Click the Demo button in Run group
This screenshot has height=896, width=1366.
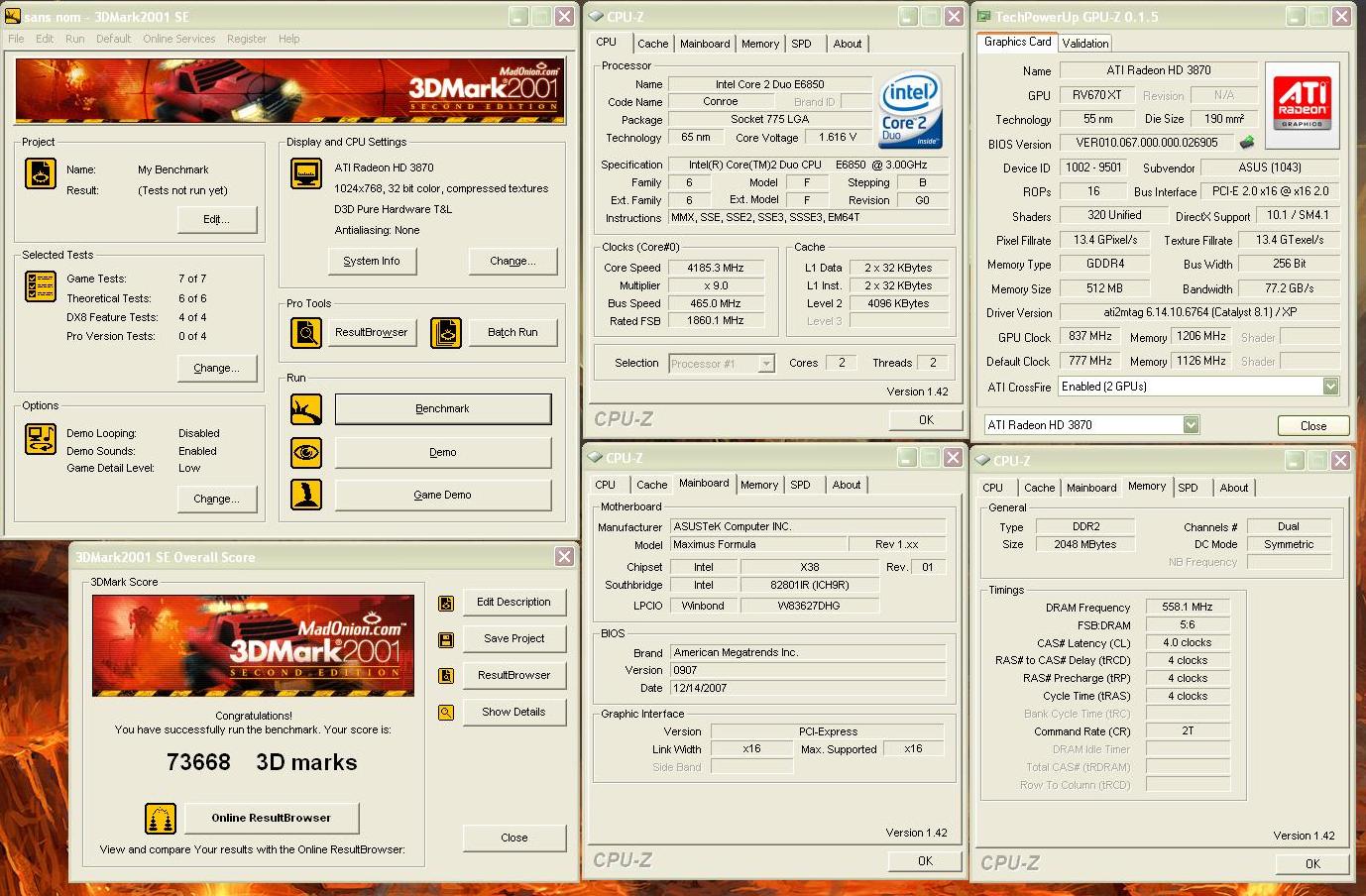[442, 452]
